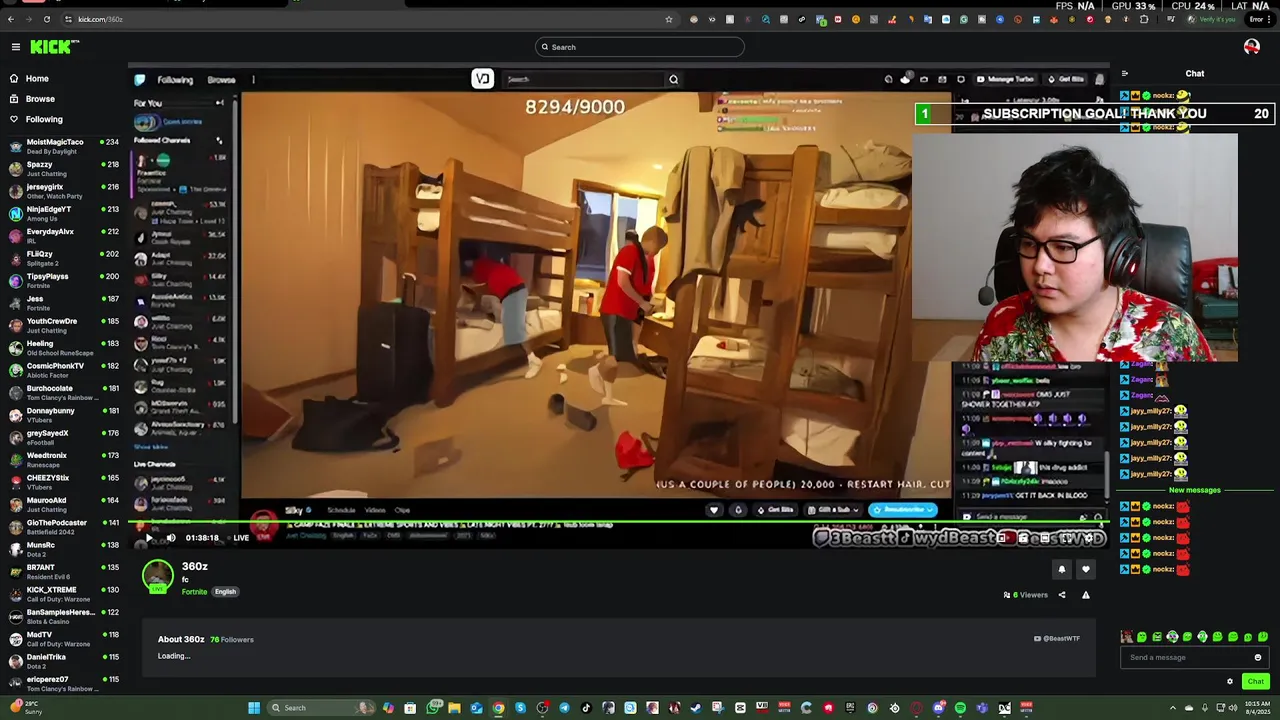Screen dimensions: 1280x720
Task: Collapse the chat panel with arrow icon
Action: tap(1124, 73)
